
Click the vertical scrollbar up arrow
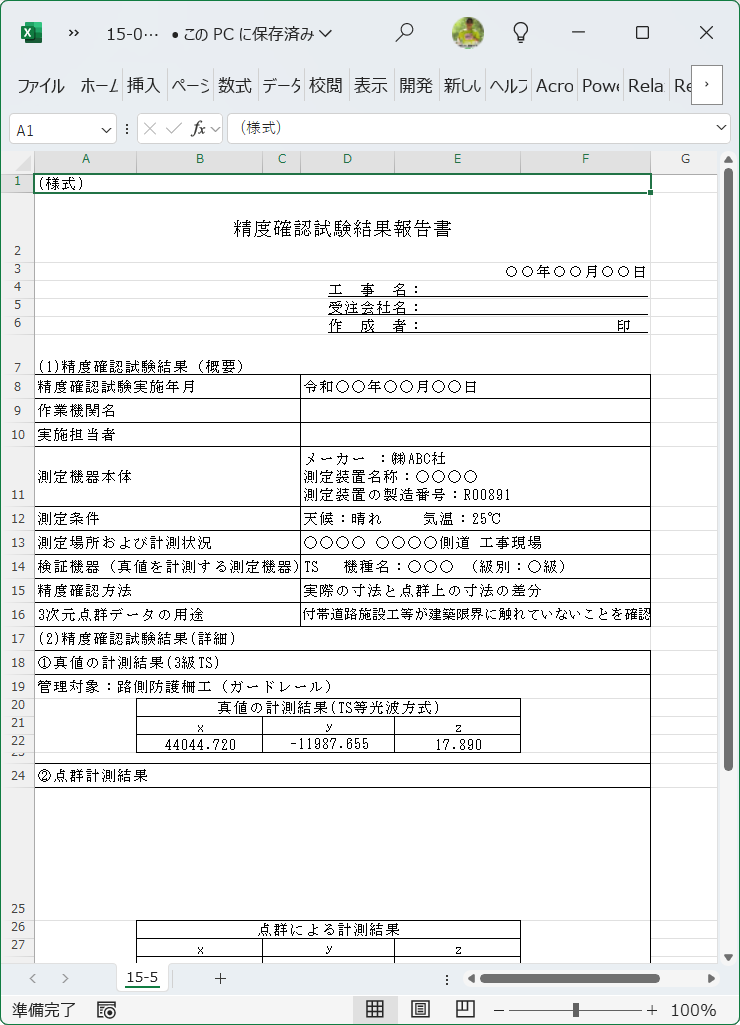pos(729,159)
